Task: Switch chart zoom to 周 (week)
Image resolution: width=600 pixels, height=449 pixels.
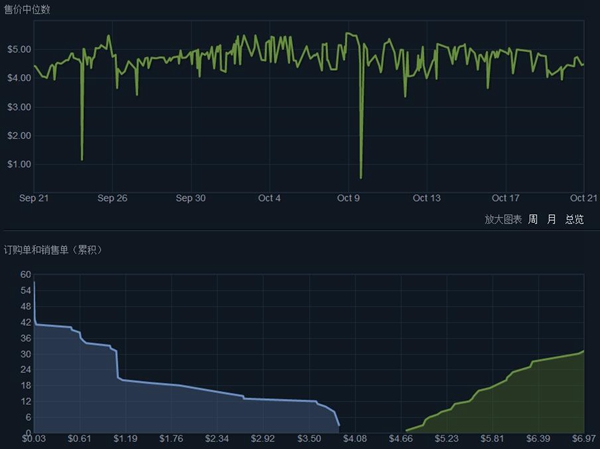Action: (533, 219)
